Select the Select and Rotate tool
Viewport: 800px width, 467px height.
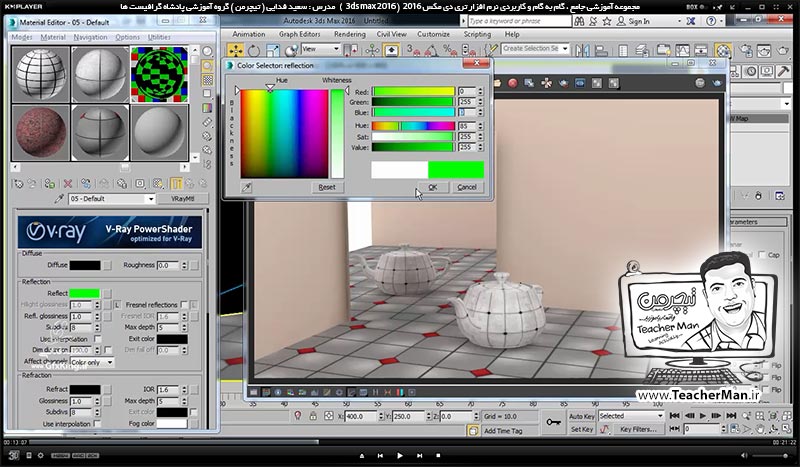[x=254, y=50]
